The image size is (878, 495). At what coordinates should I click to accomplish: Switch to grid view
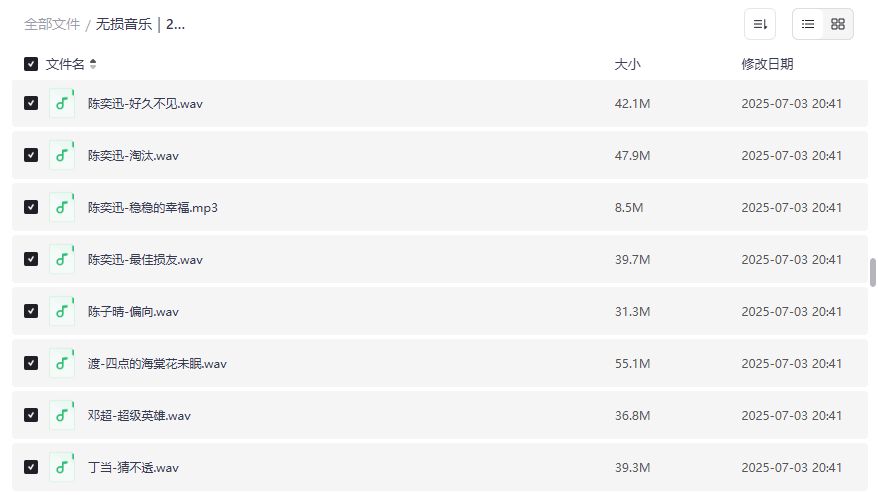click(x=838, y=24)
